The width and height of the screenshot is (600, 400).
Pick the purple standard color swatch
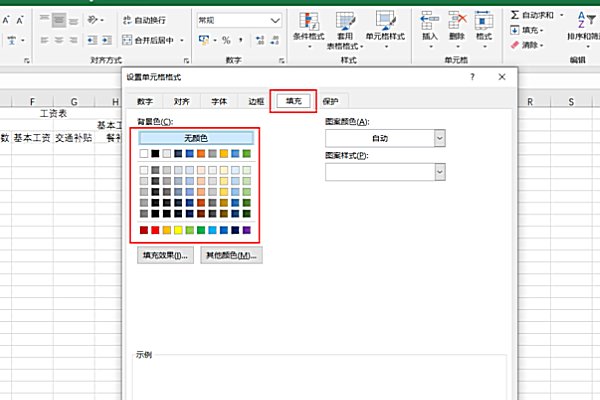[x=247, y=230]
